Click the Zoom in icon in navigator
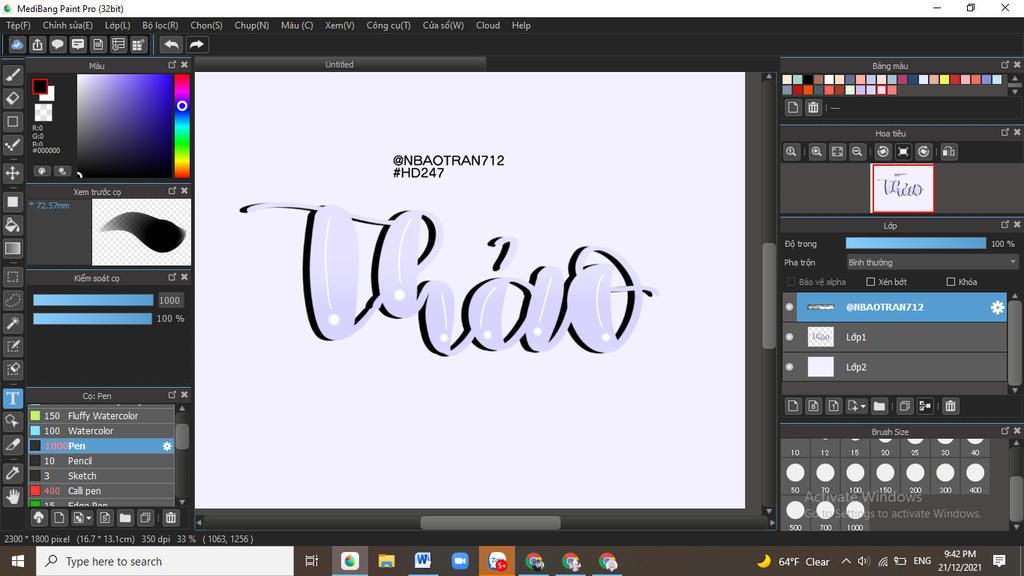1024x576 pixels. (x=816, y=152)
